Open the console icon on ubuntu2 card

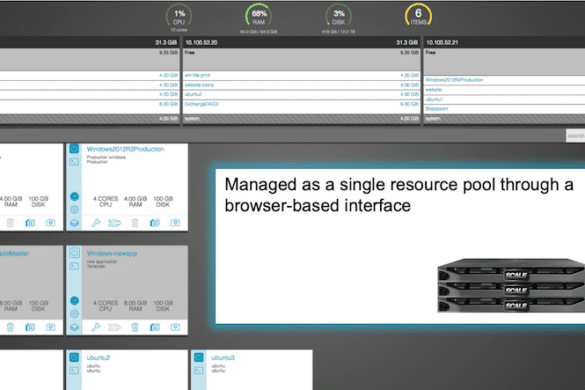(x=74, y=371)
